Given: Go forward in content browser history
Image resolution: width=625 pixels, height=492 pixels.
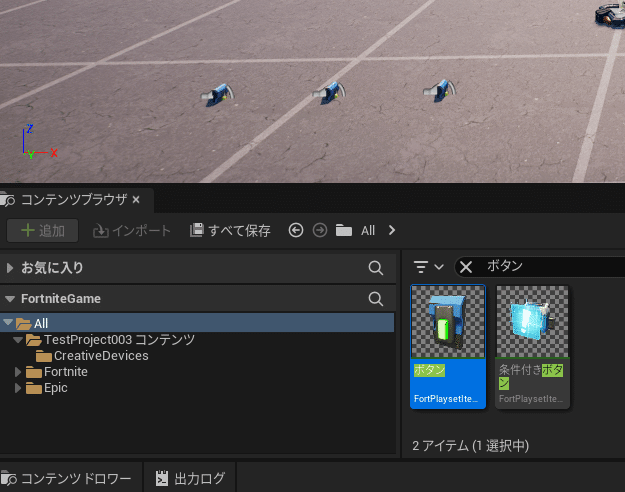Looking at the screenshot, I should 320,230.
